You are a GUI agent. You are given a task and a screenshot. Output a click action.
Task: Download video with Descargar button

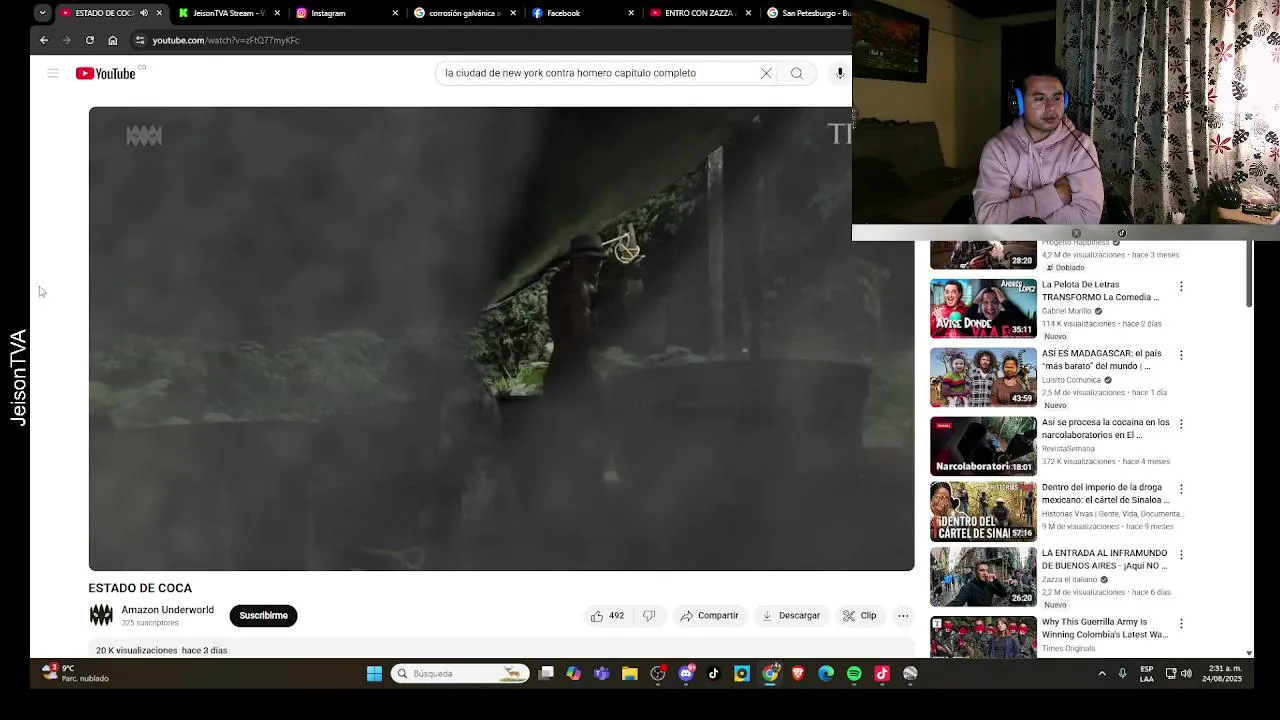[x=791, y=616]
